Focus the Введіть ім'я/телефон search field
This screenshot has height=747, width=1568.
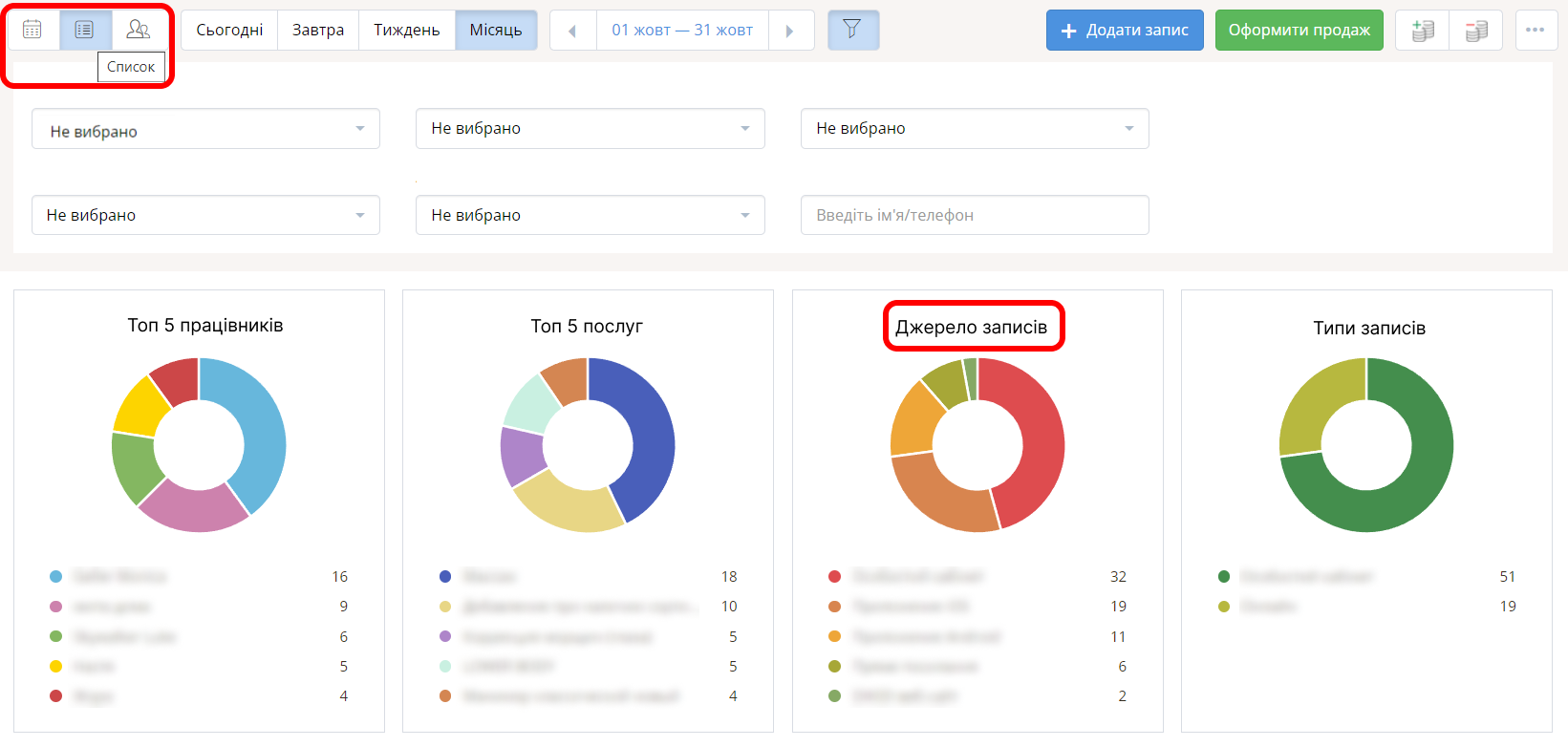point(975,215)
